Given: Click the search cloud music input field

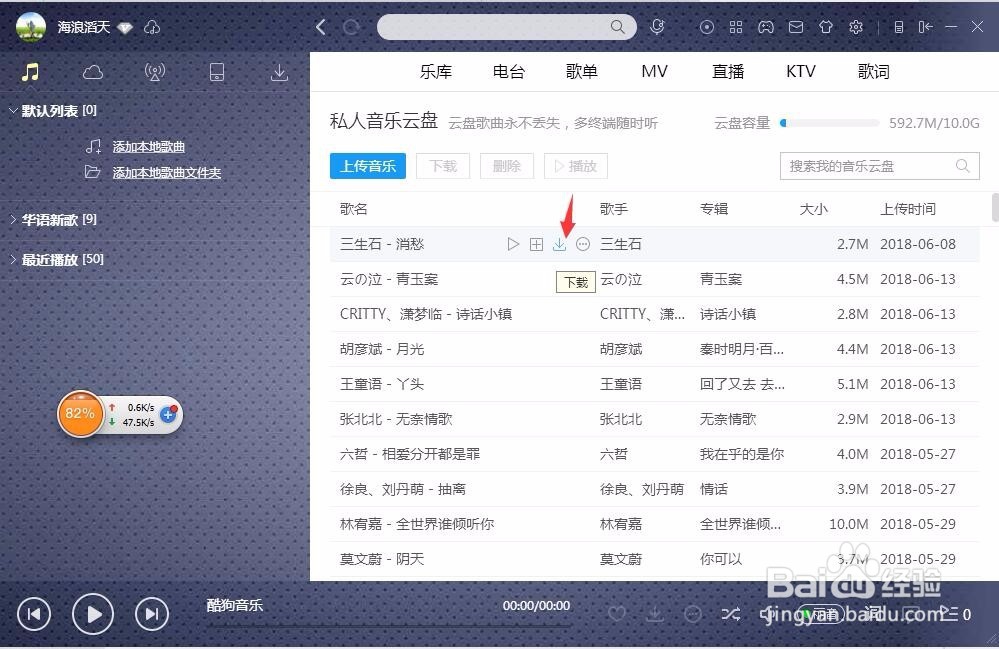Looking at the screenshot, I should pos(868,166).
